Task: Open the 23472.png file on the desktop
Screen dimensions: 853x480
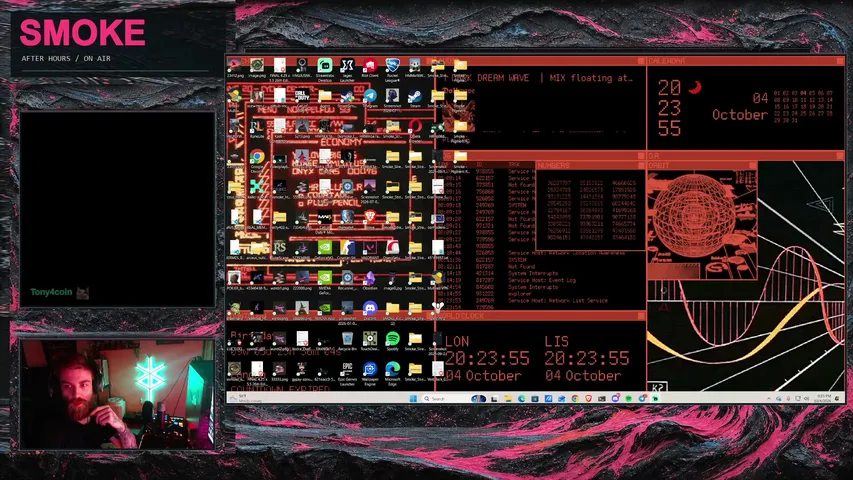Action: [234, 67]
